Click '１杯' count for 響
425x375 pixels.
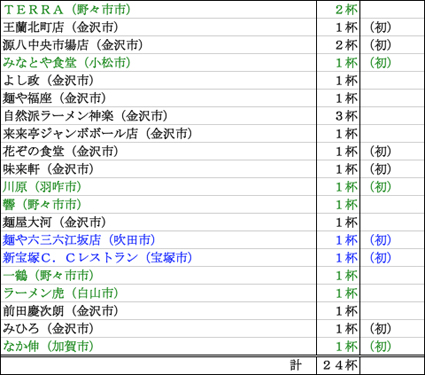346,205
